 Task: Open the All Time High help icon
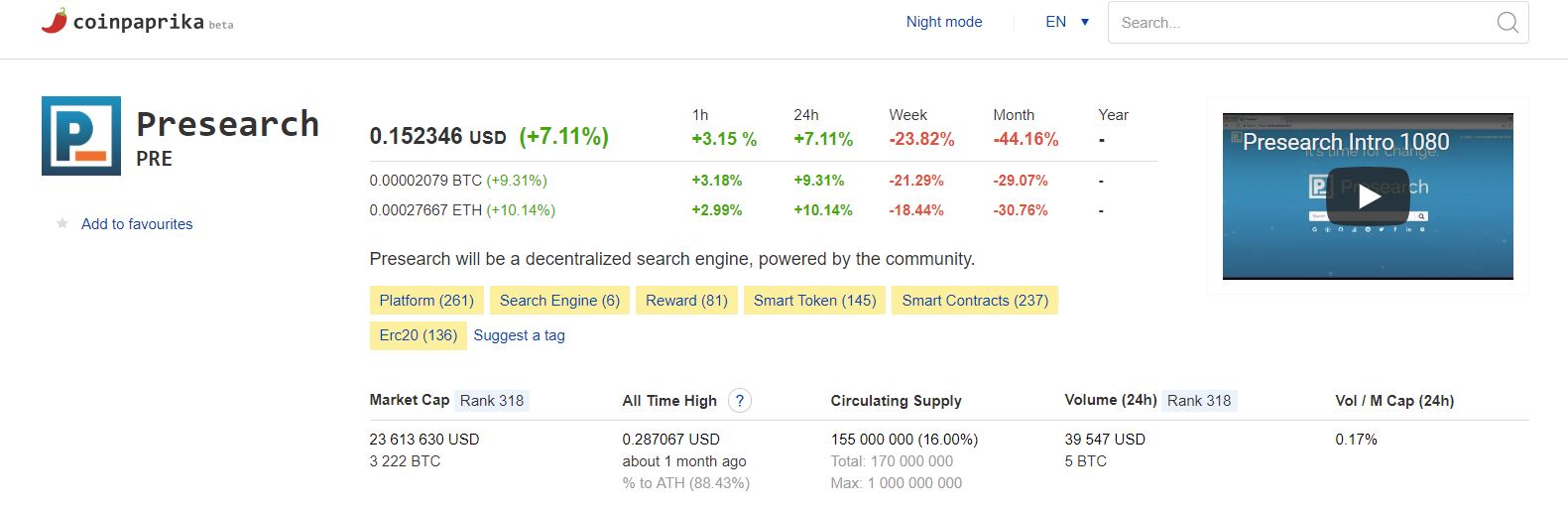(x=739, y=400)
